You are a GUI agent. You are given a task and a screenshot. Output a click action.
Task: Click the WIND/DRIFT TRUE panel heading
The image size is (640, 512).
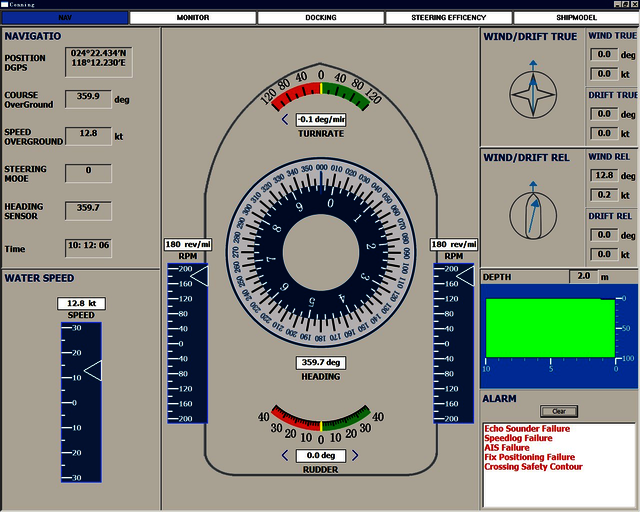pos(530,36)
